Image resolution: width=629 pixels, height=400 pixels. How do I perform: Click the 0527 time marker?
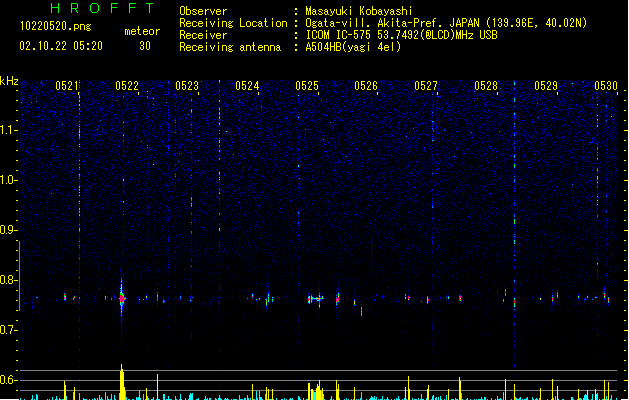(426, 86)
